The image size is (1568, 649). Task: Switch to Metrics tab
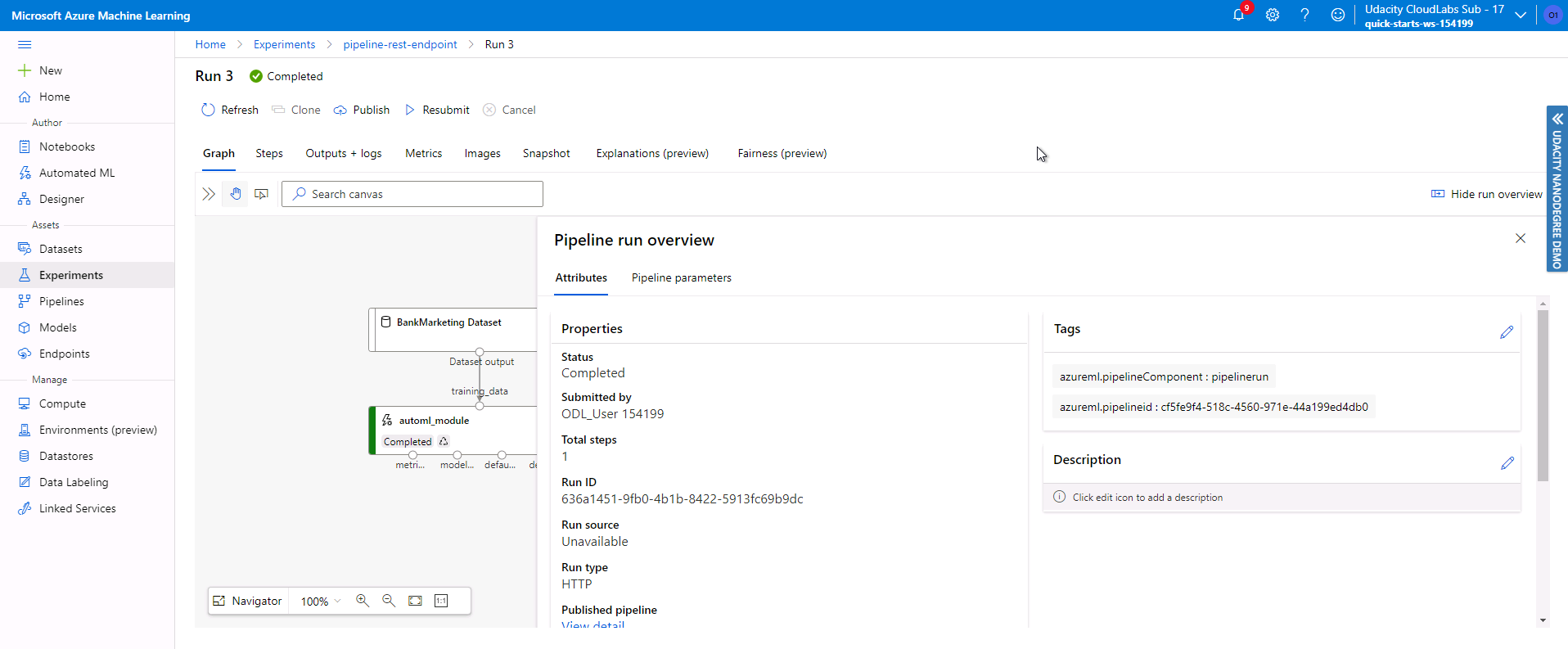pyautogui.click(x=424, y=153)
